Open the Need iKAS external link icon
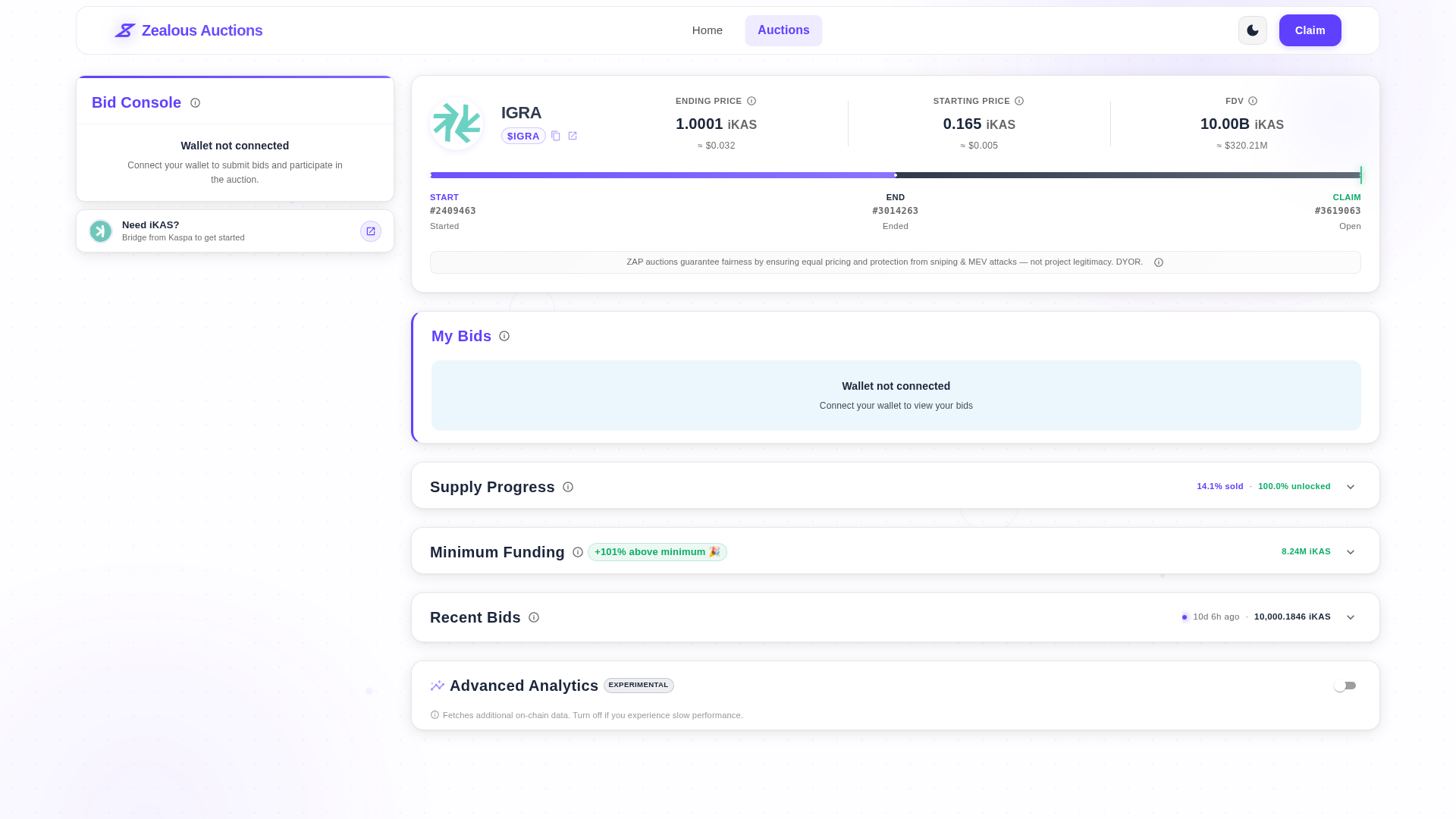Viewport: 1456px width, 819px height. [x=371, y=231]
